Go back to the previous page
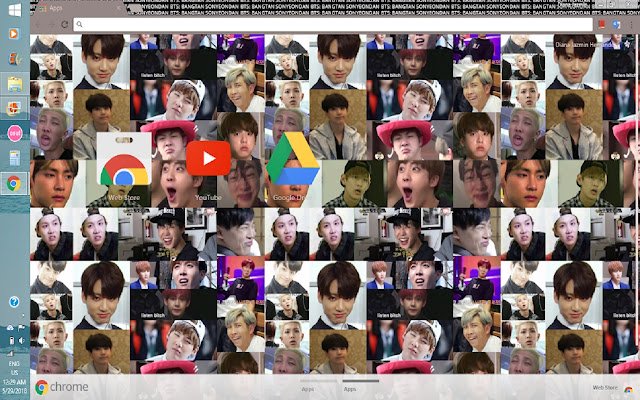The width and height of the screenshot is (640, 400). pyautogui.click(x=38, y=24)
